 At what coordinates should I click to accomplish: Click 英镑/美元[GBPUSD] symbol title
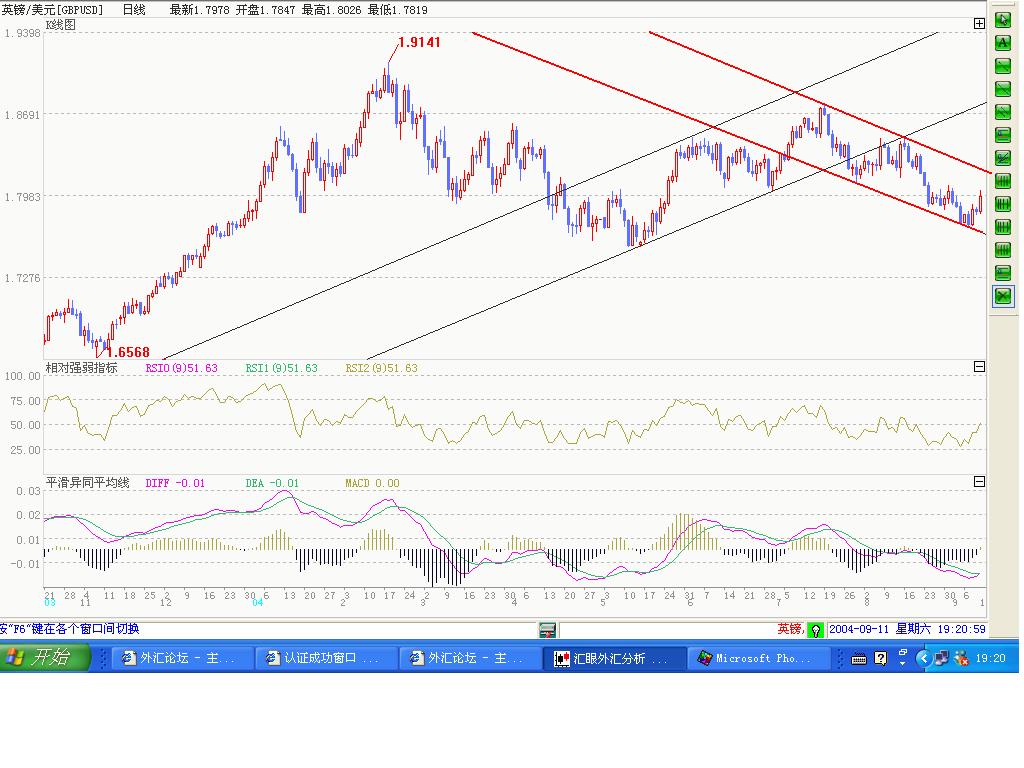[52, 10]
